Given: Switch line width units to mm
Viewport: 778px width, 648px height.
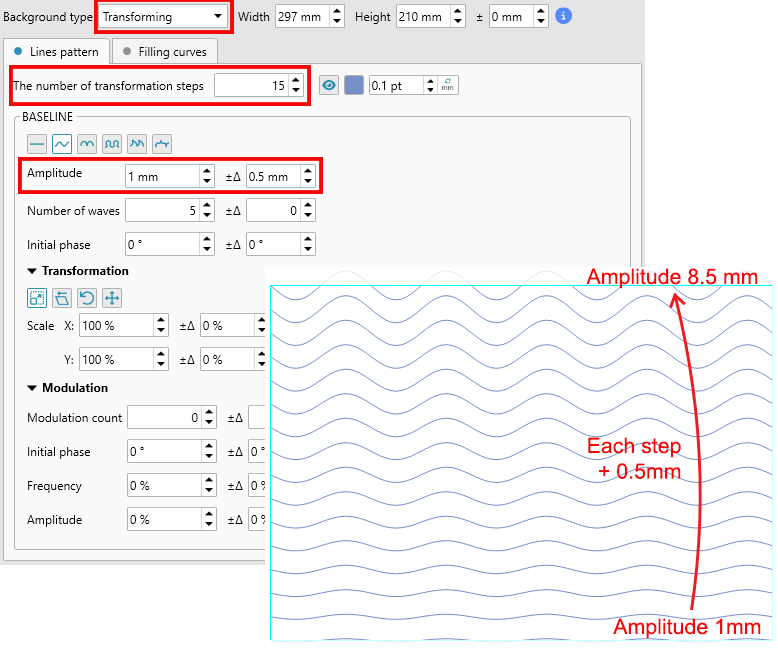Looking at the screenshot, I should (449, 86).
